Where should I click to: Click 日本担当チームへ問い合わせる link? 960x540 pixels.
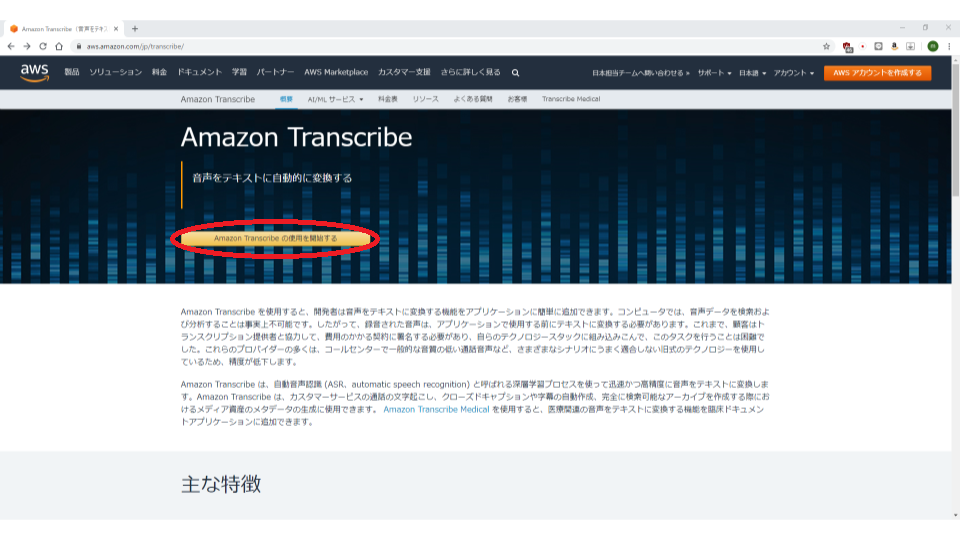(x=640, y=73)
